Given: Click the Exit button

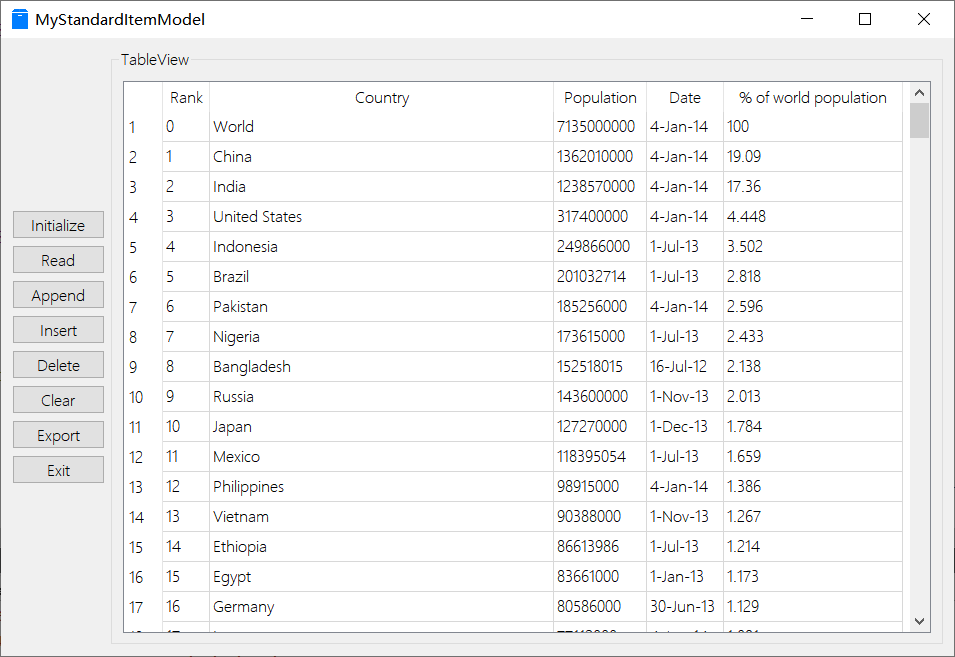Looking at the screenshot, I should click(58, 470).
